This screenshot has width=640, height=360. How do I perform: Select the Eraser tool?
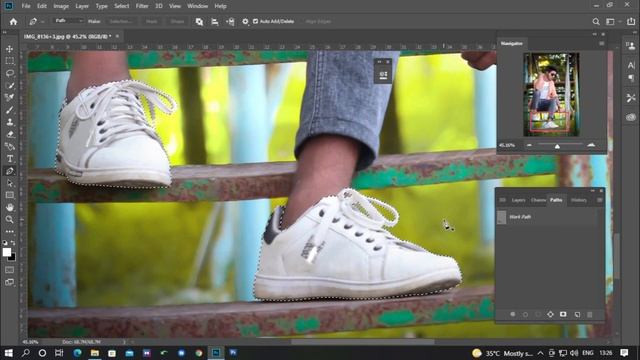tap(10, 134)
